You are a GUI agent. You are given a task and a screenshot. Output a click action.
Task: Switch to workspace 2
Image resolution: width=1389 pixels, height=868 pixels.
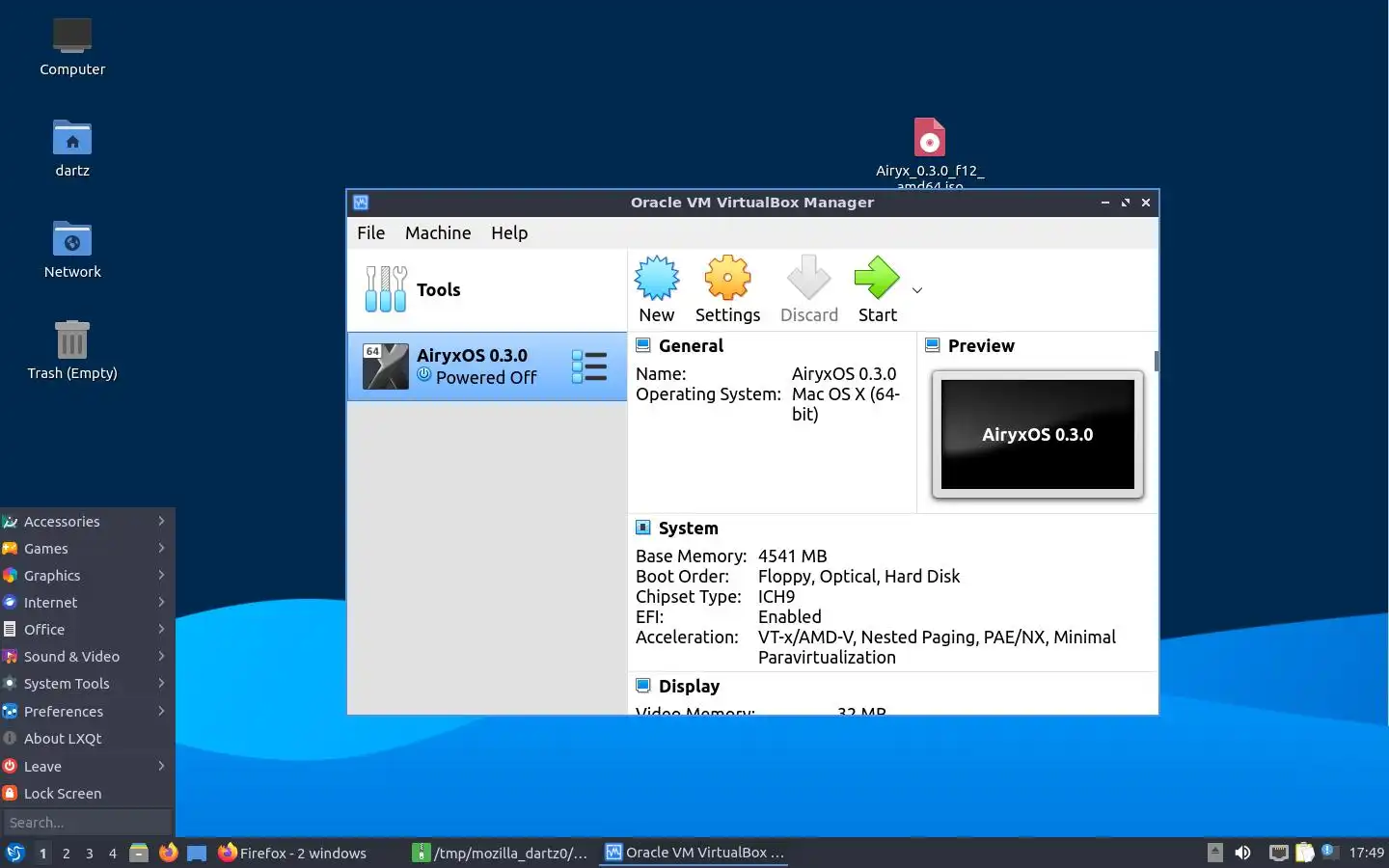[x=66, y=853]
